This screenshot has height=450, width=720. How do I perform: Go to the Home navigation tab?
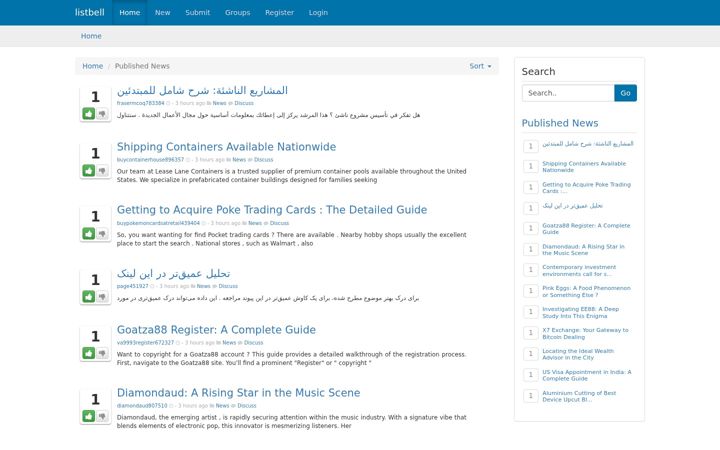pyautogui.click(x=129, y=12)
